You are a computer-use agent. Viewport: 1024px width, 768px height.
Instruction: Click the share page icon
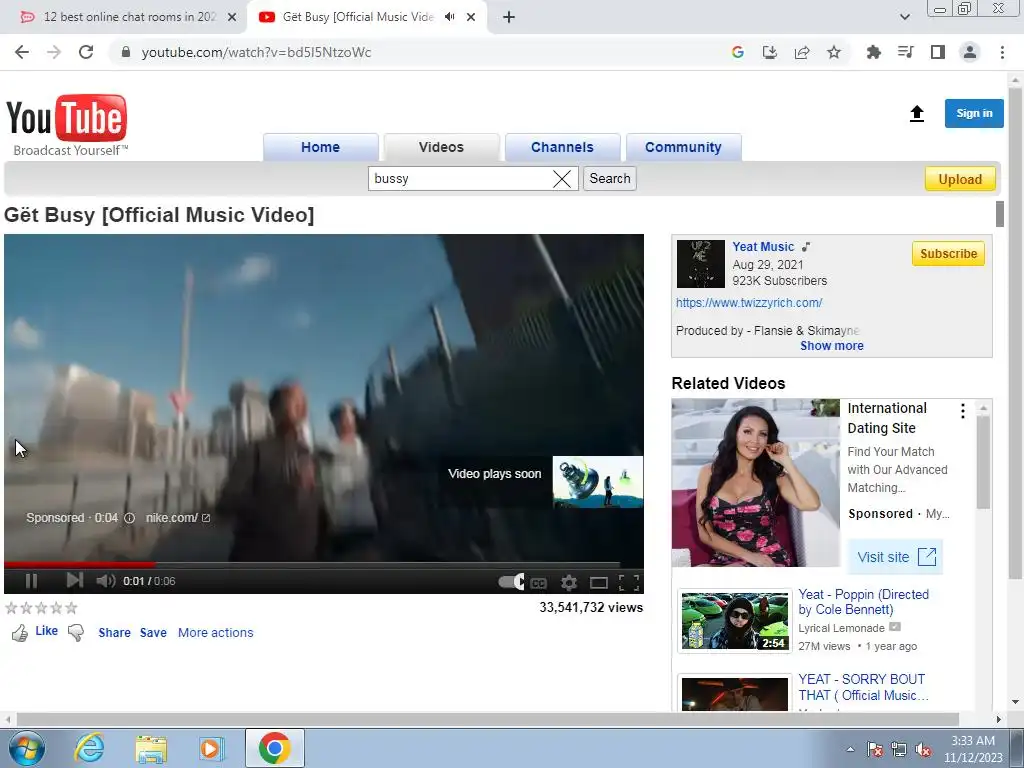click(802, 52)
